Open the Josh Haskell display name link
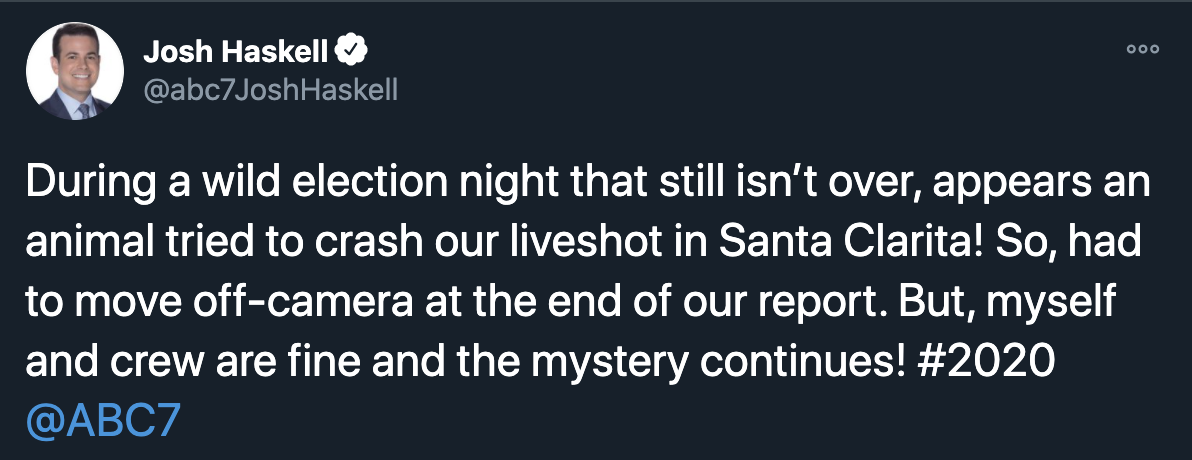This screenshot has width=1192, height=460. (236, 52)
